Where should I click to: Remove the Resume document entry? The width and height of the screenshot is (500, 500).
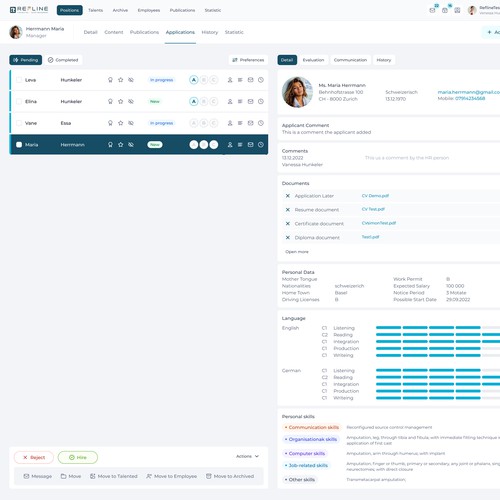point(288,210)
